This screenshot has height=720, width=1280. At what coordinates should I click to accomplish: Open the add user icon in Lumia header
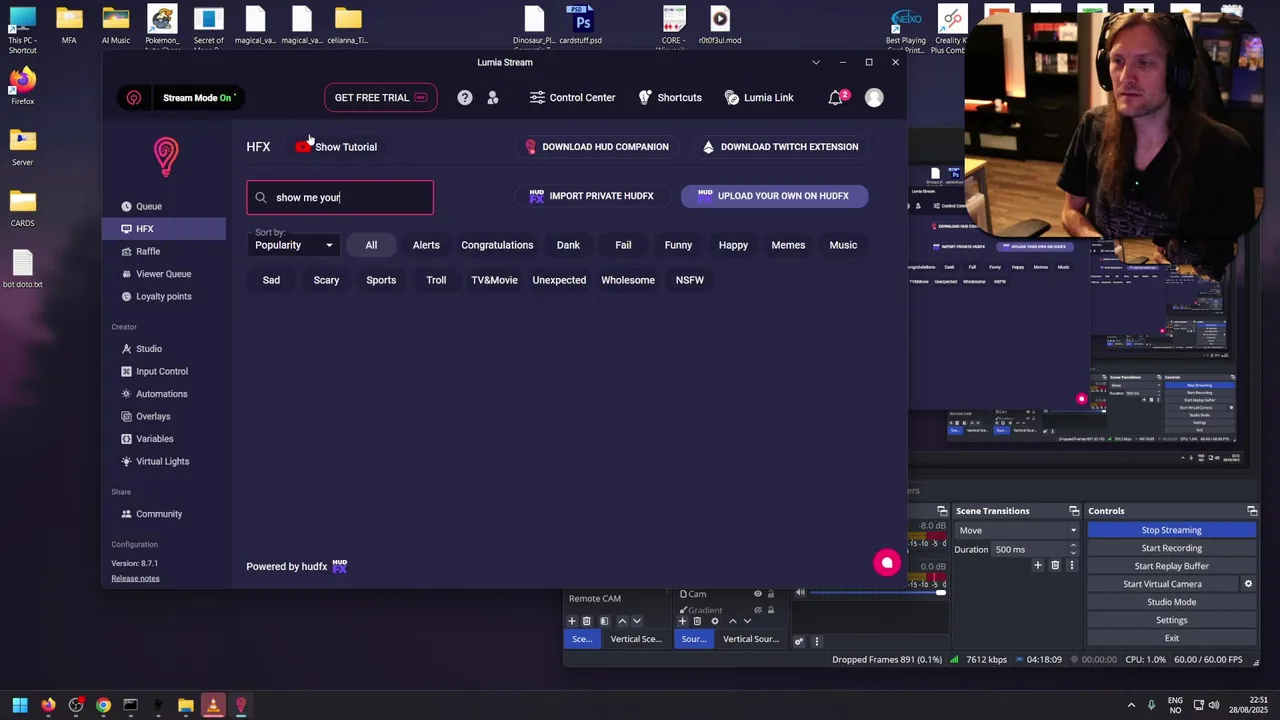pyautogui.click(x=493, y=98)
